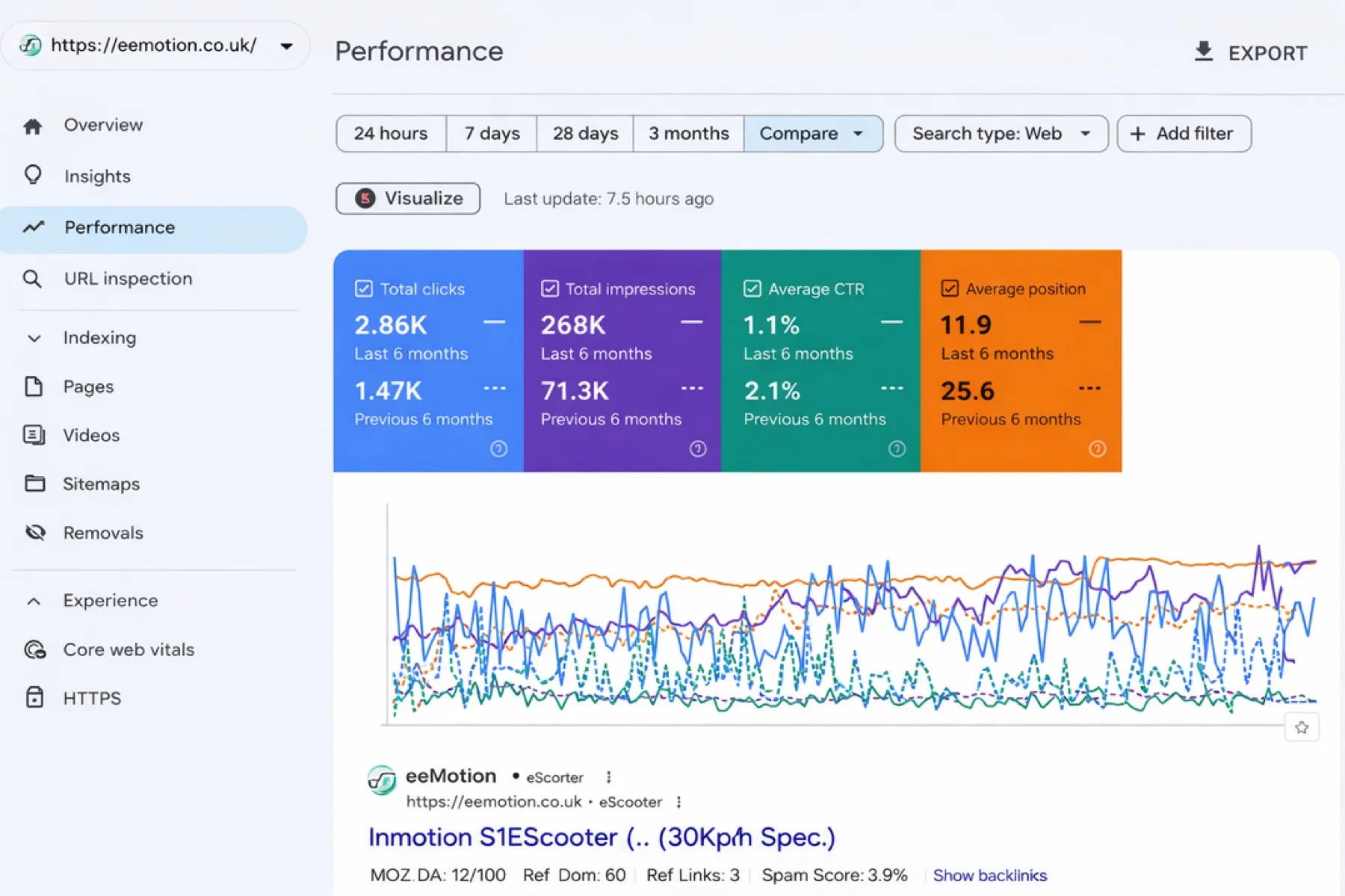Open the Overview home icon
The width and height of the screenshot is (1345, 896).
point(33,126)
